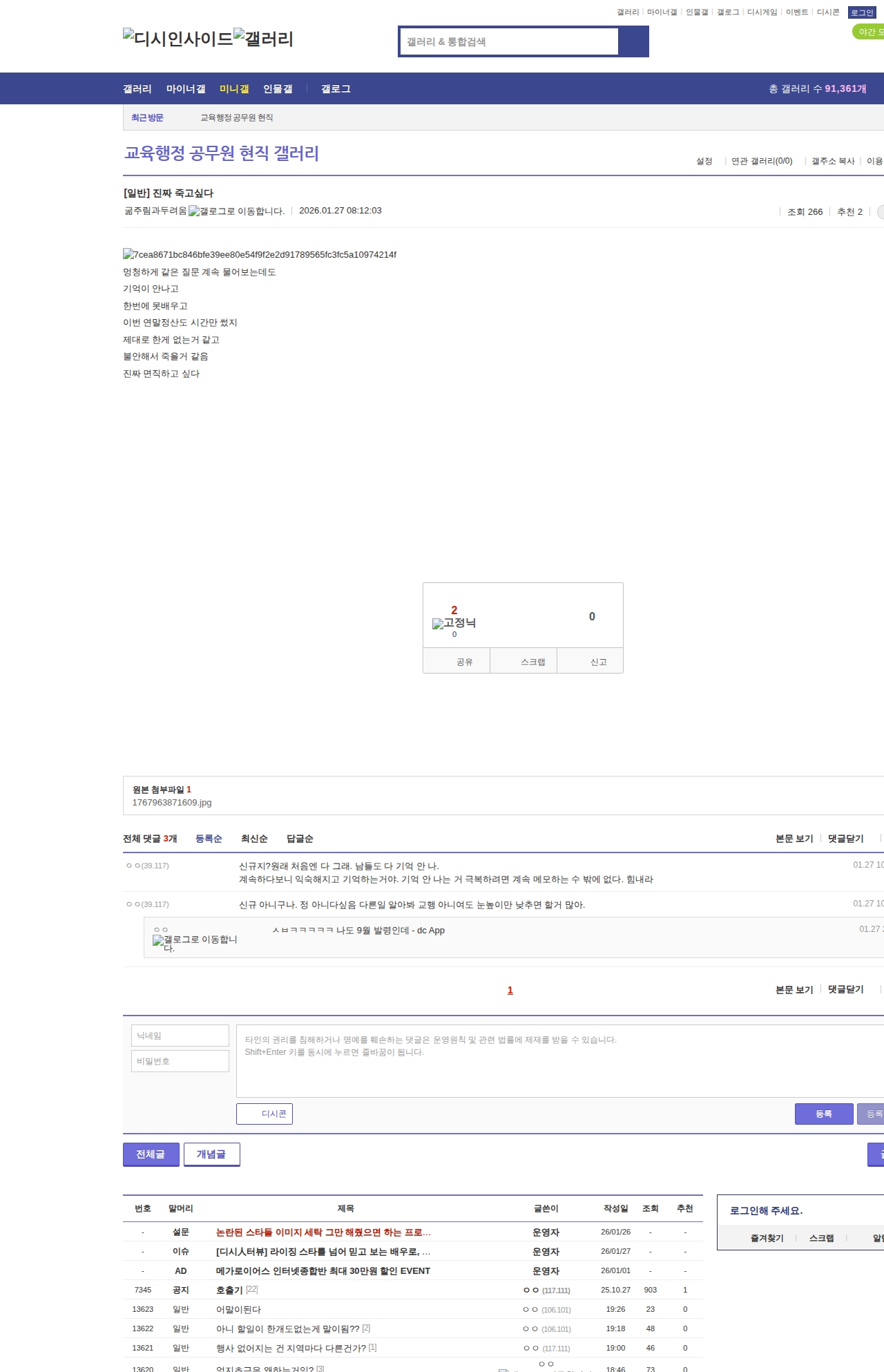
Task: Open the 디시콘 picker under comment box
Action: click(265, 1114)
